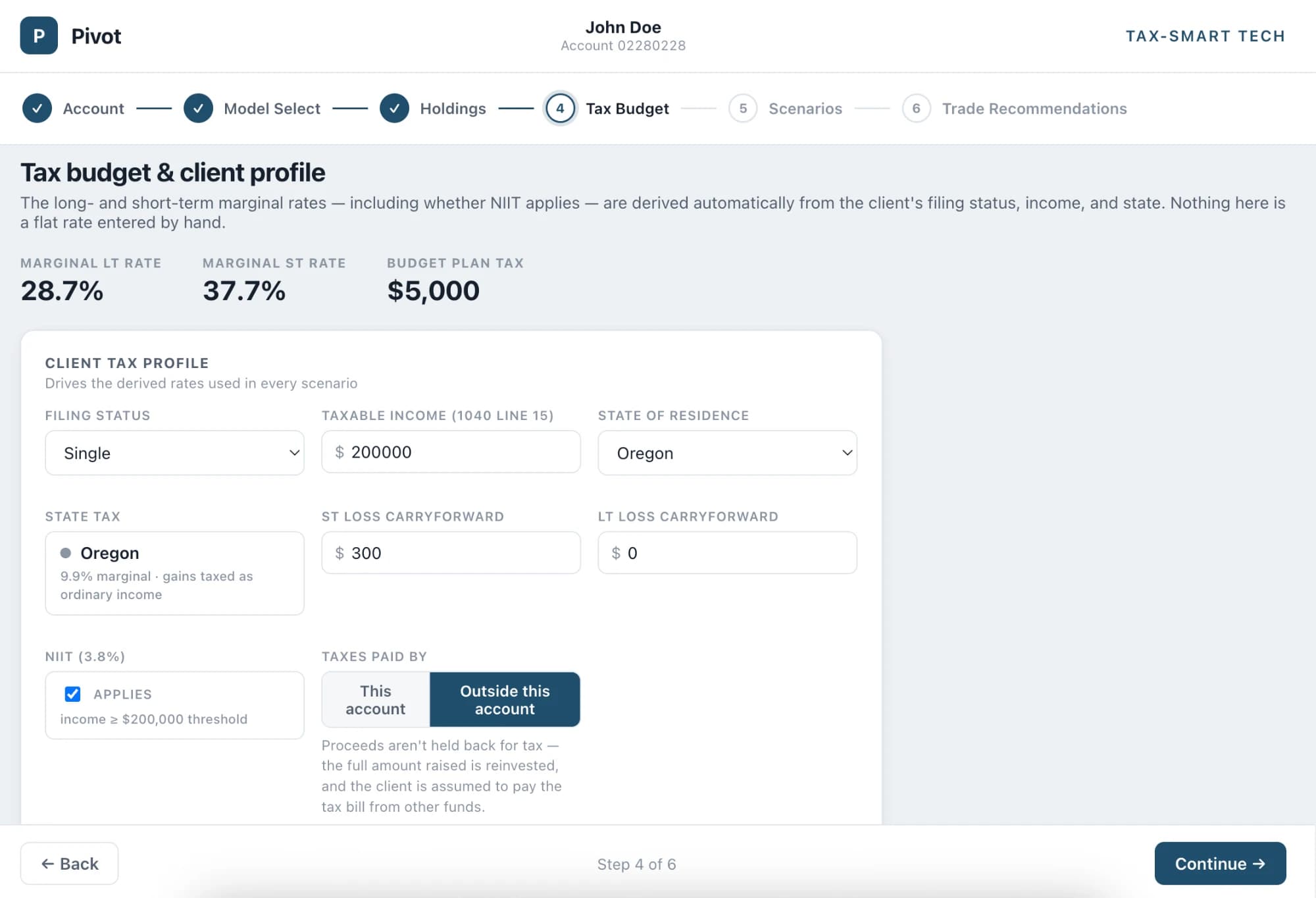Click the LT Loss Carryforward input field
Image resolution: width=1316 pixels, height=898 pixels.
pos(727,553)
